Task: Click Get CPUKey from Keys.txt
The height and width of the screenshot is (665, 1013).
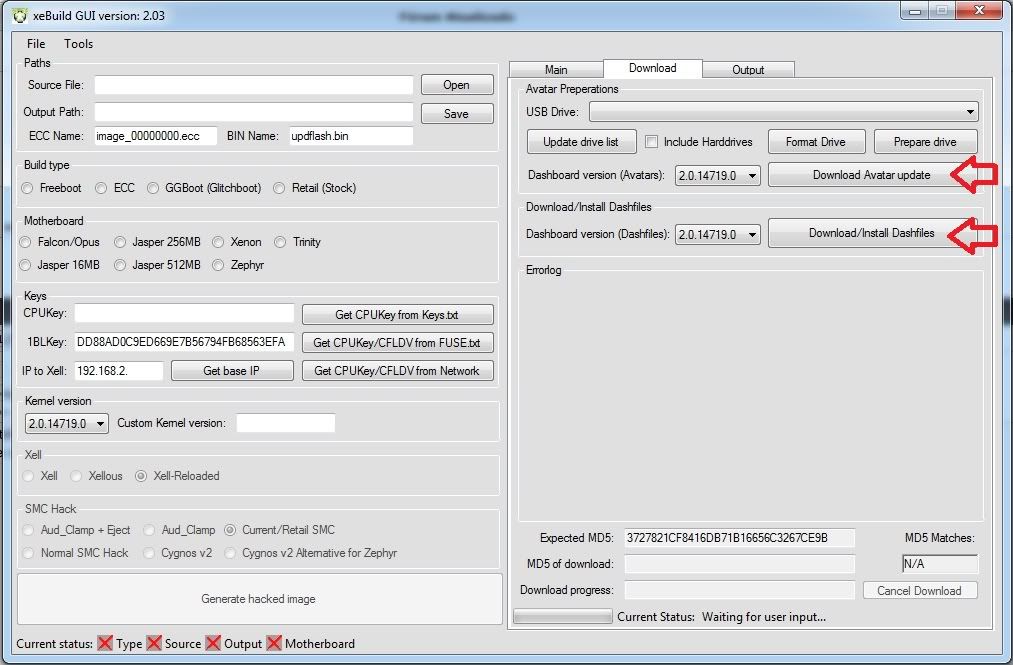Action: click(x=397, y=315)
